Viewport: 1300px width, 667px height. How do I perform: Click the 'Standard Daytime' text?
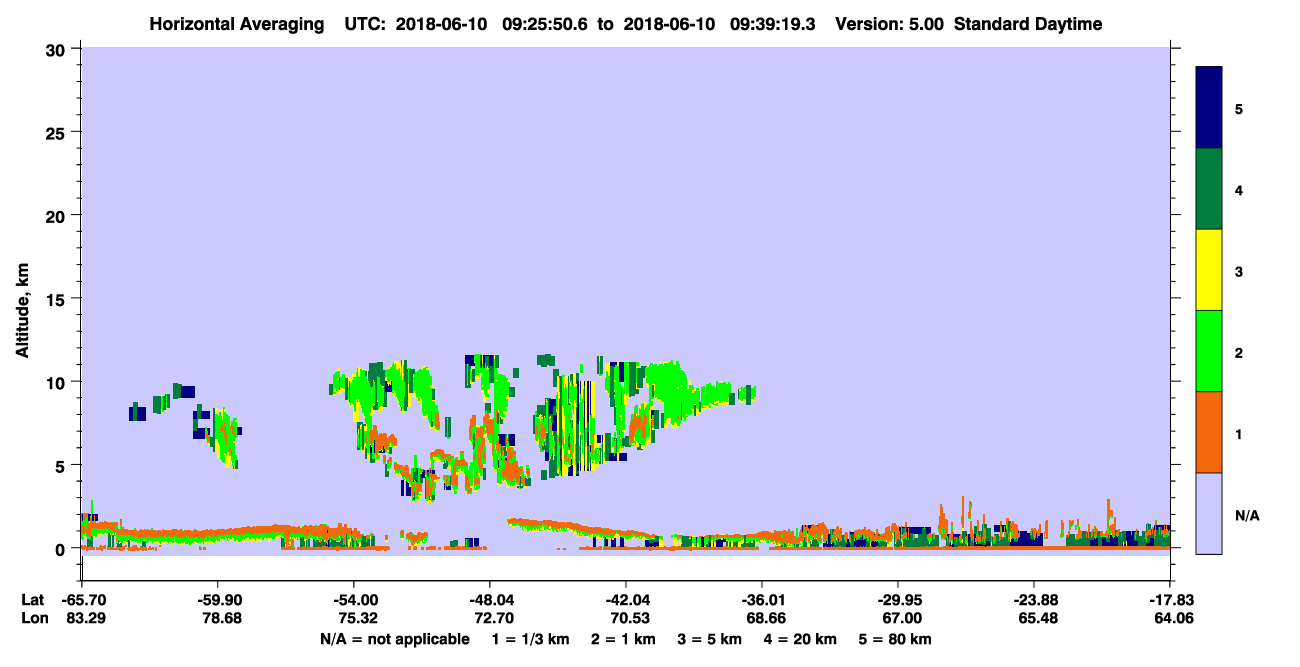click(1028, 24)
